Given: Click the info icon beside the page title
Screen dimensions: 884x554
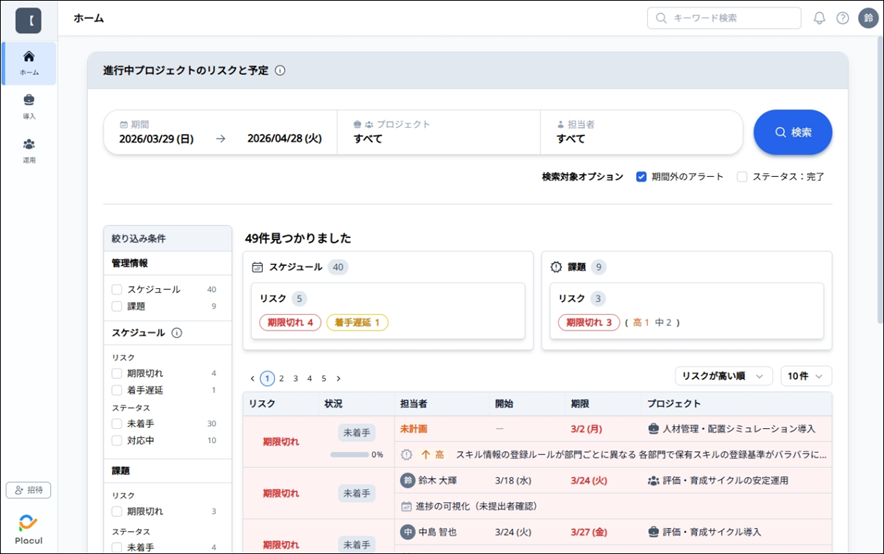Looking at the screenshot, I should coord(280,71).
